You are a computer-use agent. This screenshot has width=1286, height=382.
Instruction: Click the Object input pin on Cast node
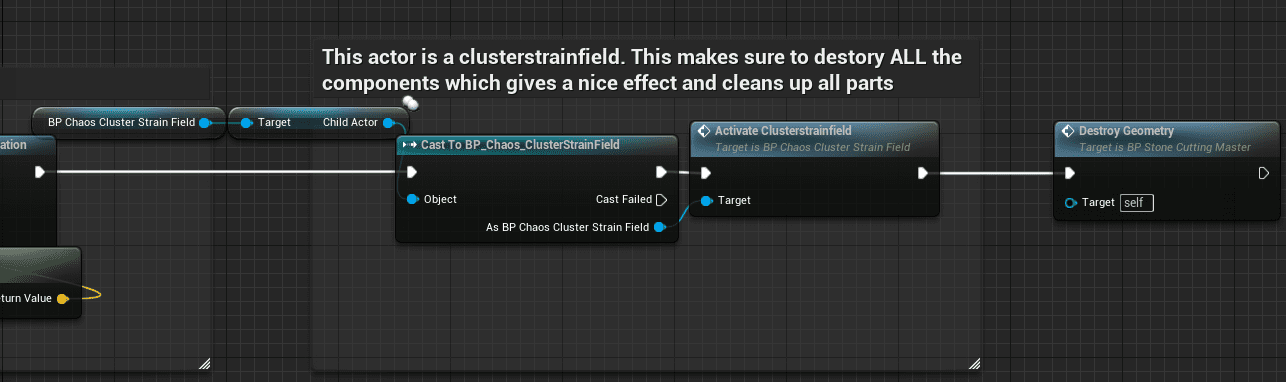point(412,199)
